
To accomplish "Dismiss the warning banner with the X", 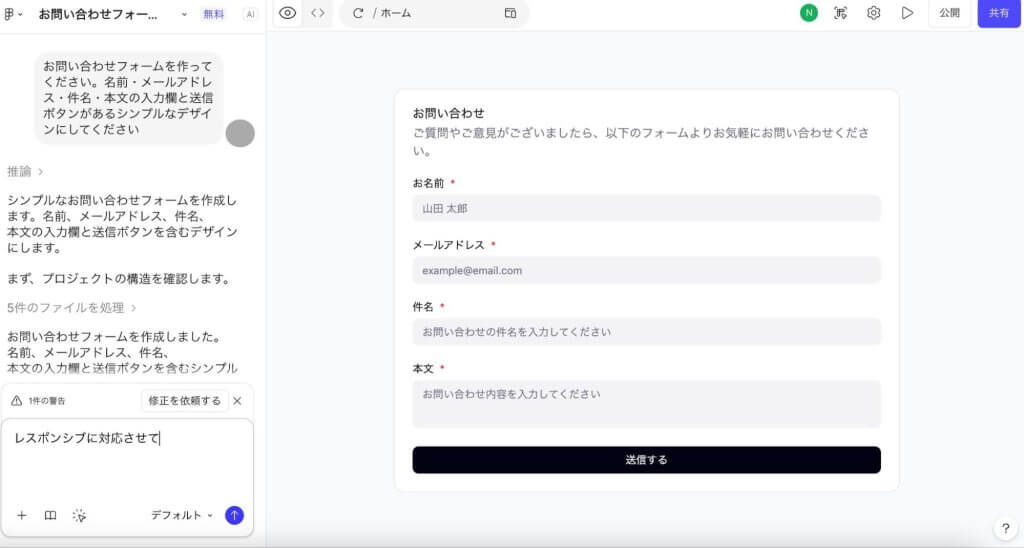I will [238, 400].
